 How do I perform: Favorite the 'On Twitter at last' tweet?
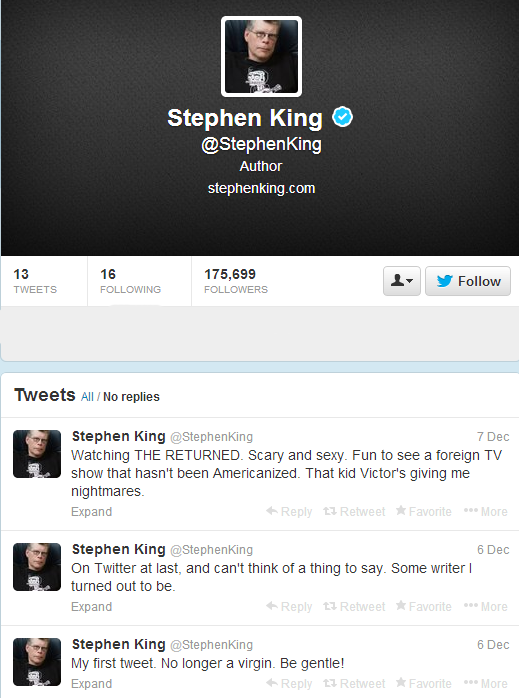point(423,606)
